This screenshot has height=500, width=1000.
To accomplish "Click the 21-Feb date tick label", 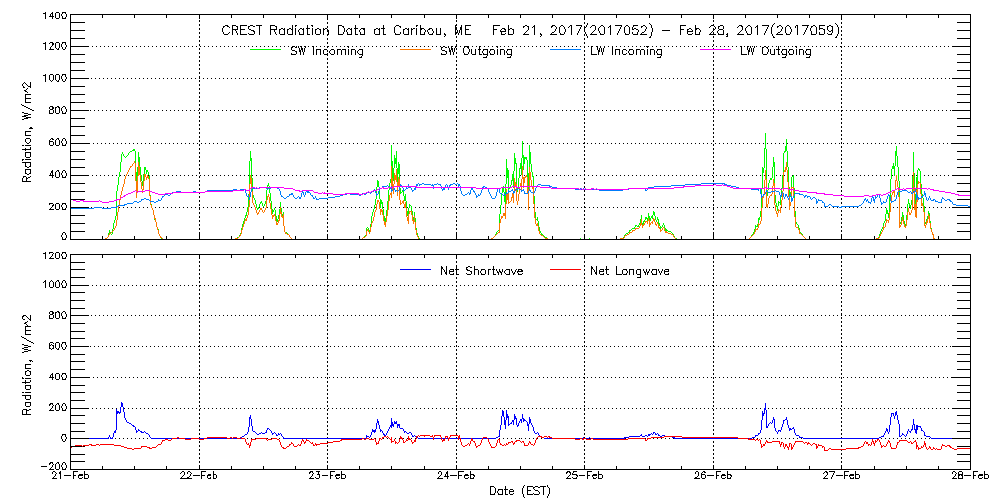I will pyautogui.click(x=72, y=478).
